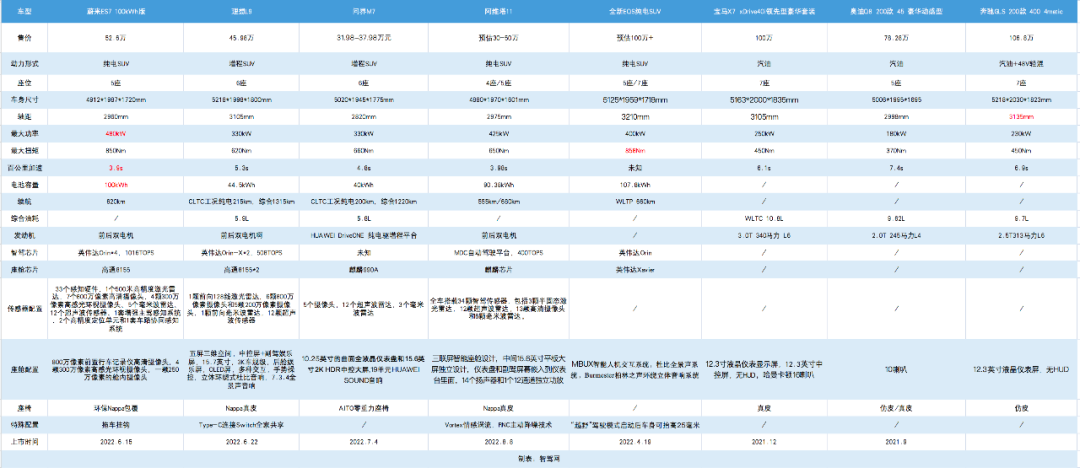This screenshot has height=468, width=1080.
Task: Select the red 480kW power value
Action: pyautogui.click(x=115, y=132)
